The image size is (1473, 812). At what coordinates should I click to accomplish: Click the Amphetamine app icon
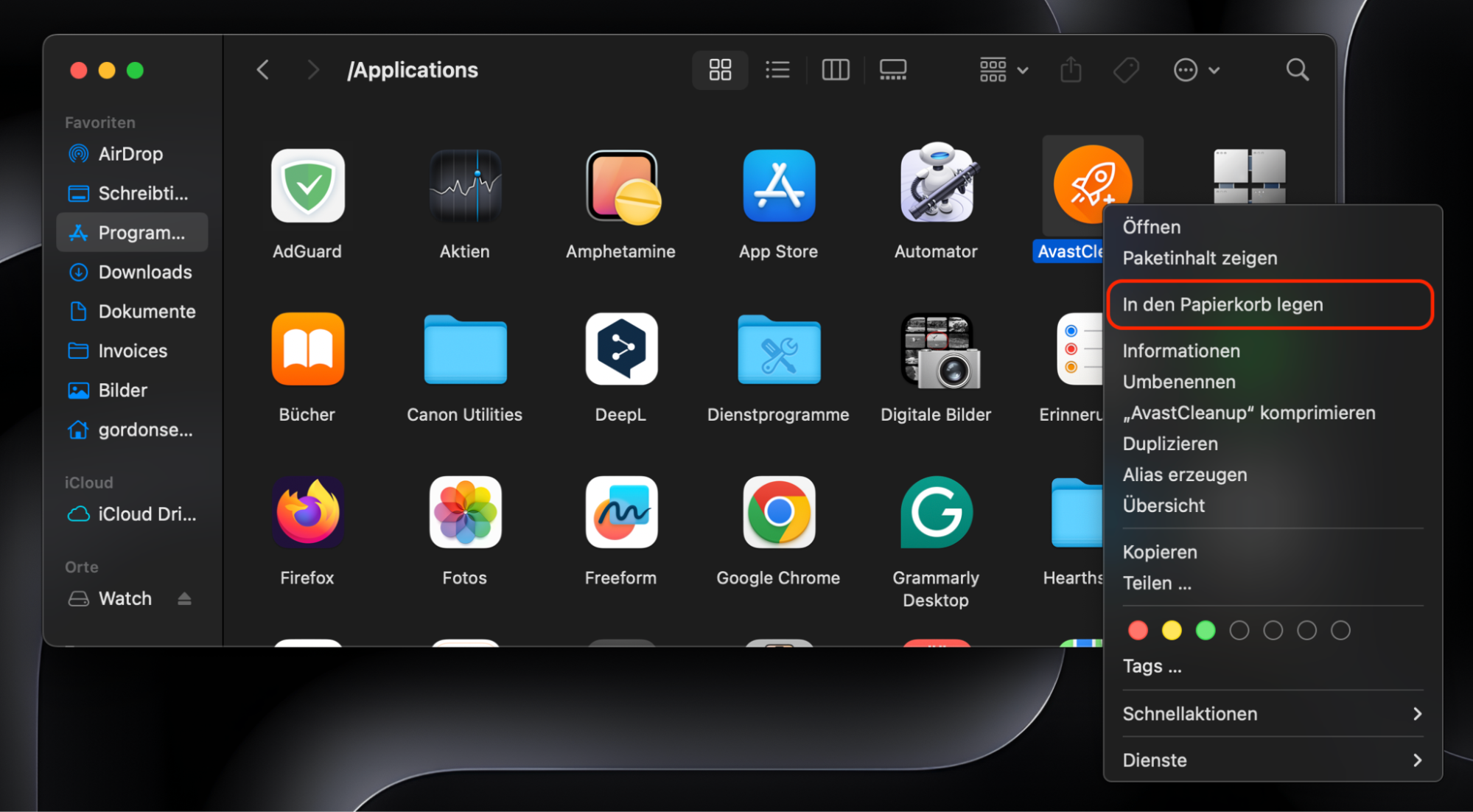point(623,186)
